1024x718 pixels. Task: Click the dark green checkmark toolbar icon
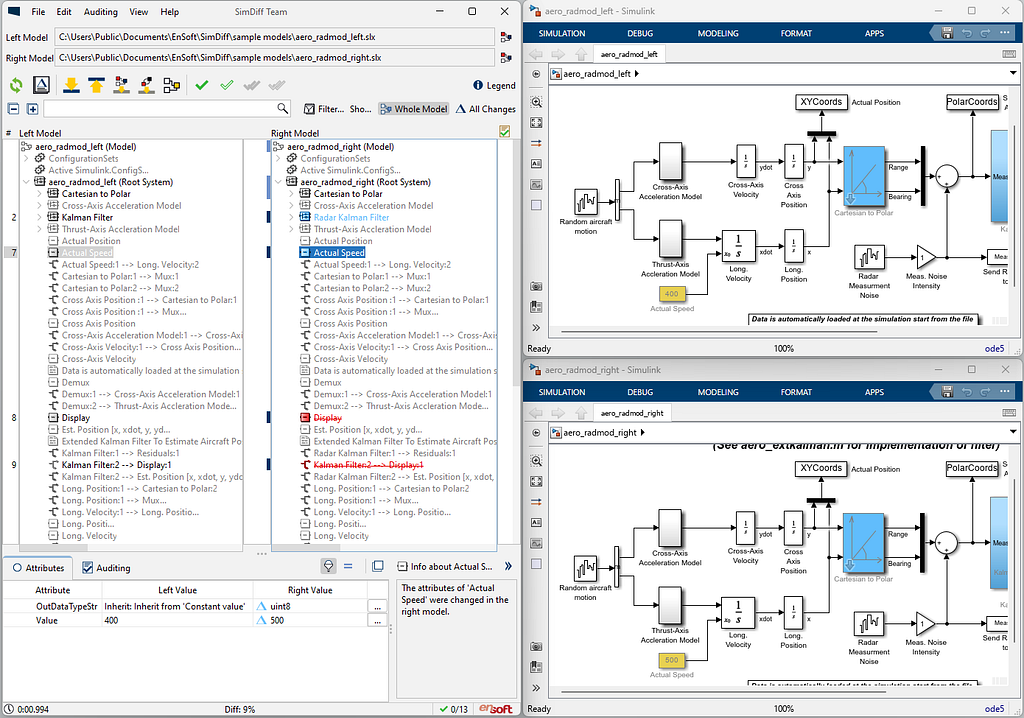pos(202,85)
